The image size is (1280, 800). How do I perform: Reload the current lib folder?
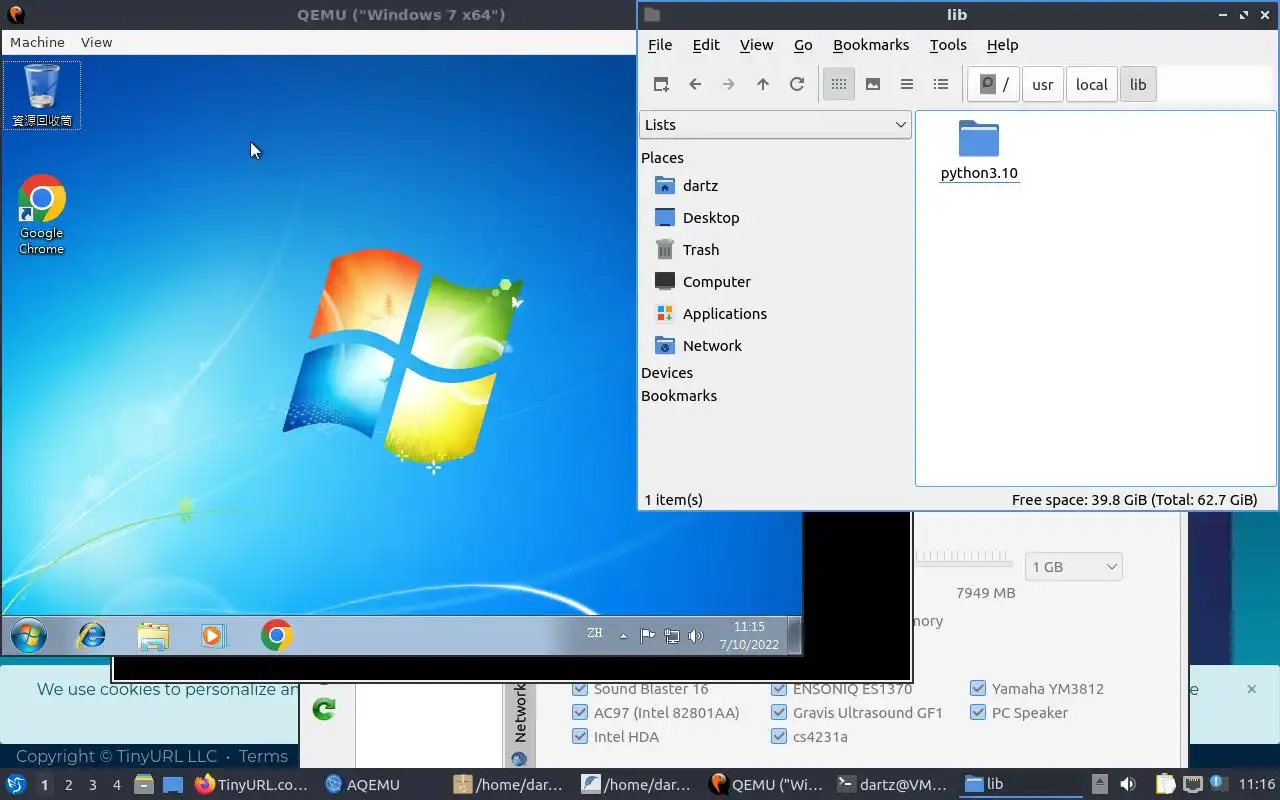[x=797, y=85]
